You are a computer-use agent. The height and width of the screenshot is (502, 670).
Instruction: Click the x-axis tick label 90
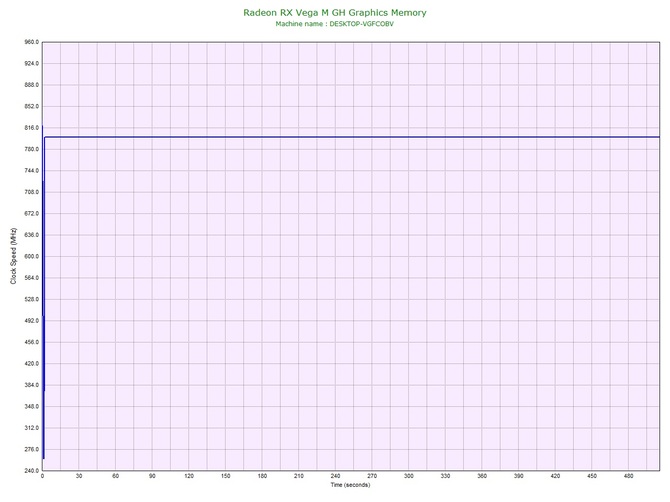pyautogui.click(x=152, y=476)
